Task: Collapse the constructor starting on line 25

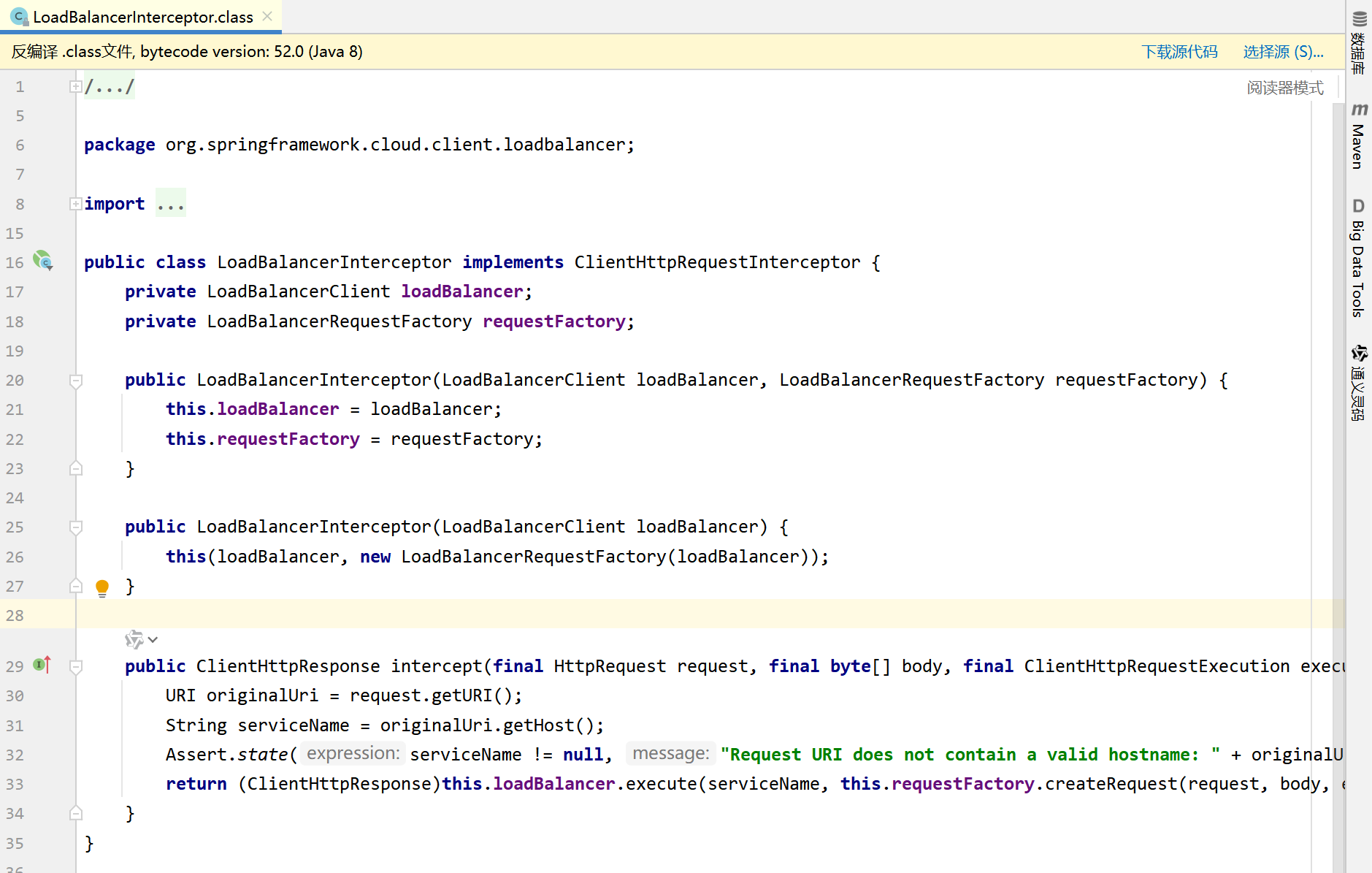Action: coord(75,527)
